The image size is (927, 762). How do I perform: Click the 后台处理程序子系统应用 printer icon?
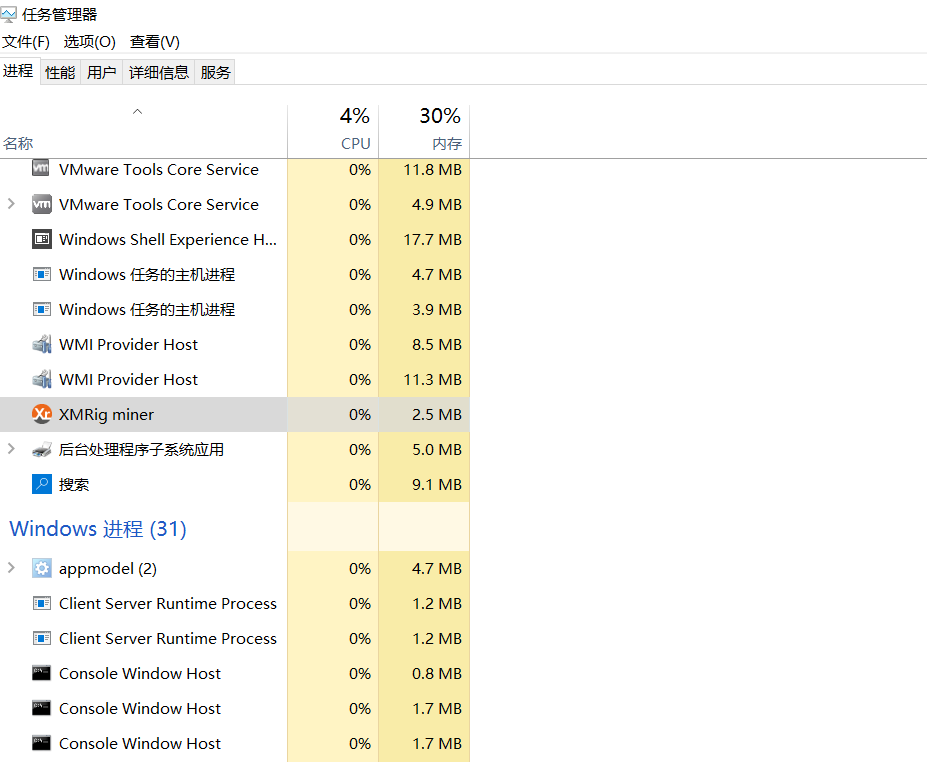42,449
